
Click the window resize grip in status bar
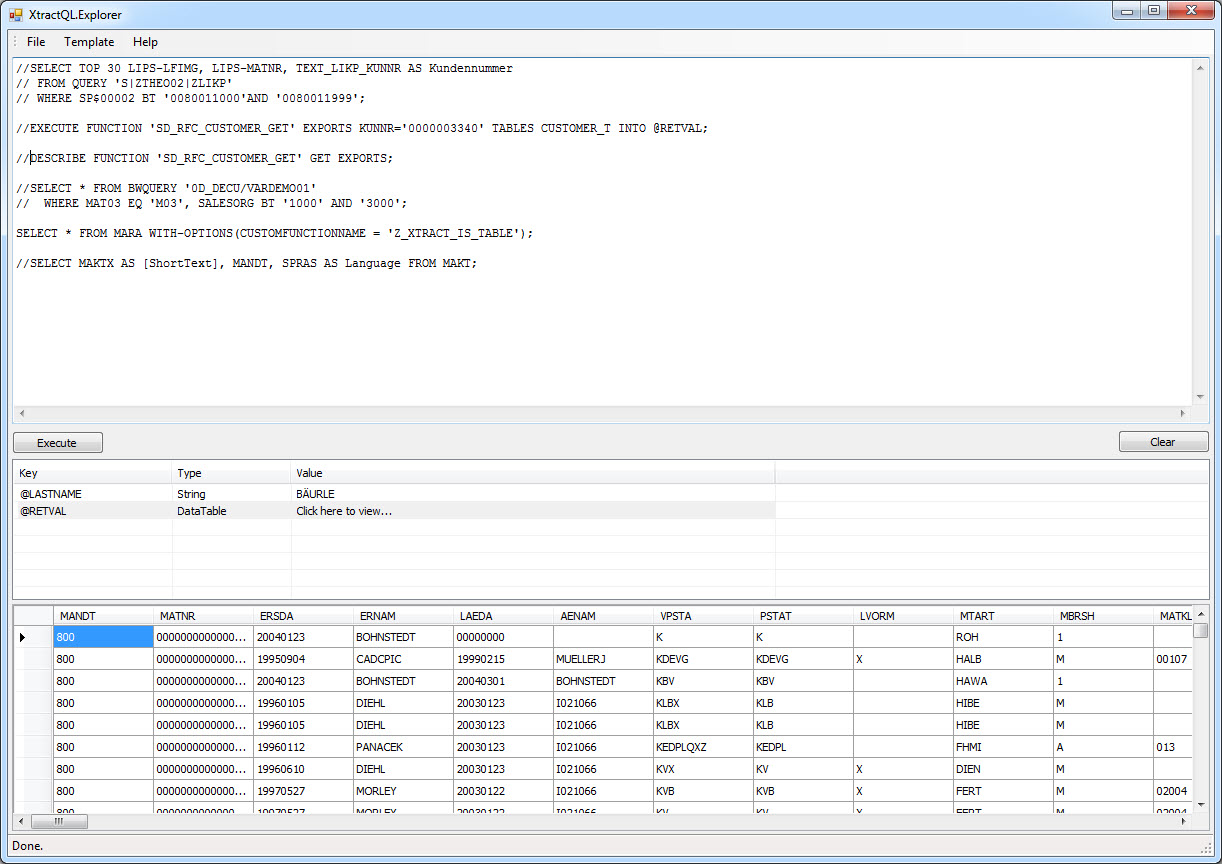[x=1206, y=848]
